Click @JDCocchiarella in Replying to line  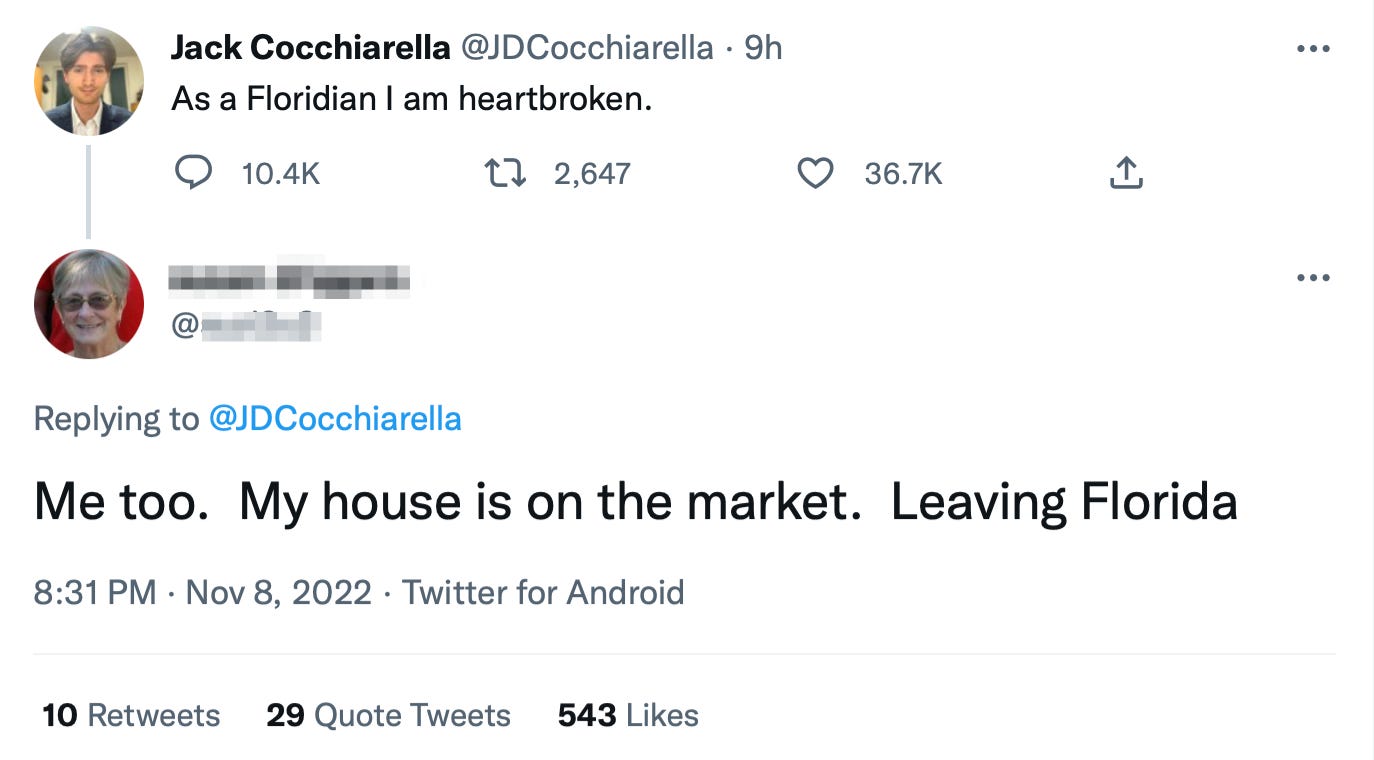(x=335, y=418)
